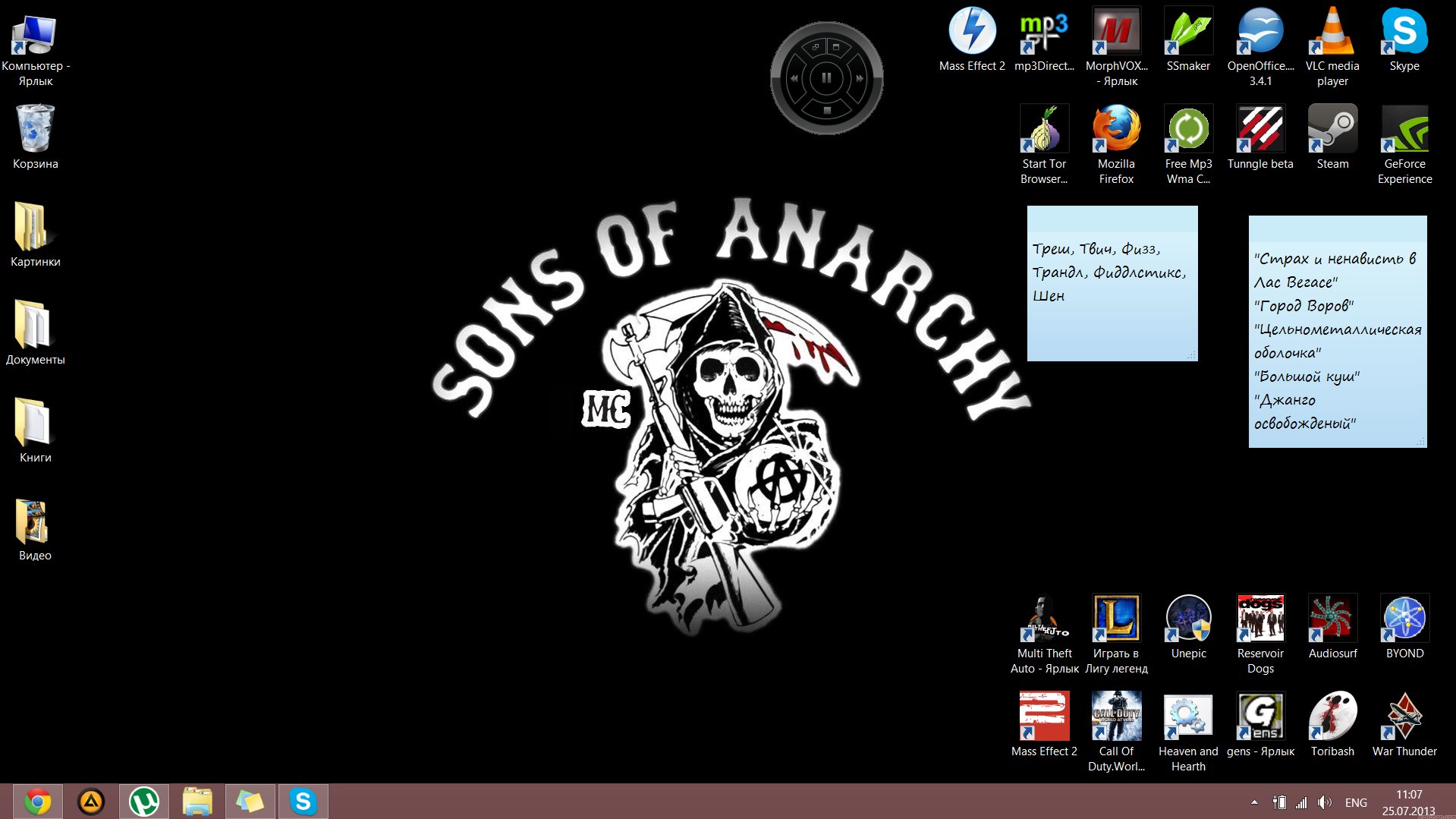Stop playback in the media widget
Screen dimensions: 1456x819
(x=827, y=111)
